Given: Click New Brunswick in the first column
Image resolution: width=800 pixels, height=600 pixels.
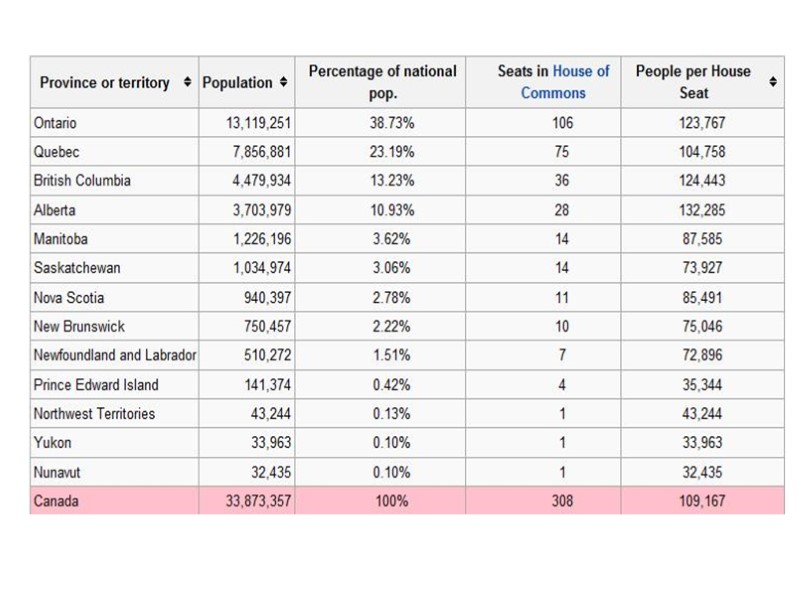Looking at the screenshot, I should 78,327.
